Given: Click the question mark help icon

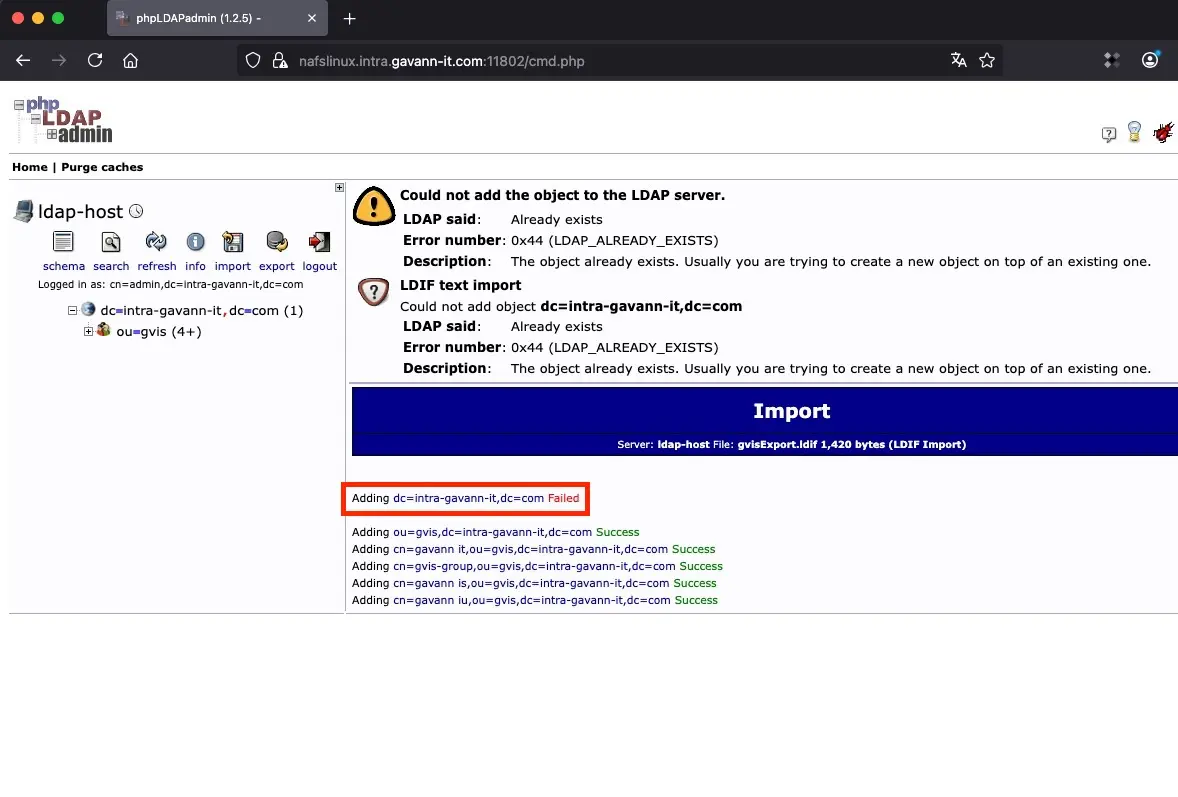Looking at the screenshot, I should point(1108,134).
